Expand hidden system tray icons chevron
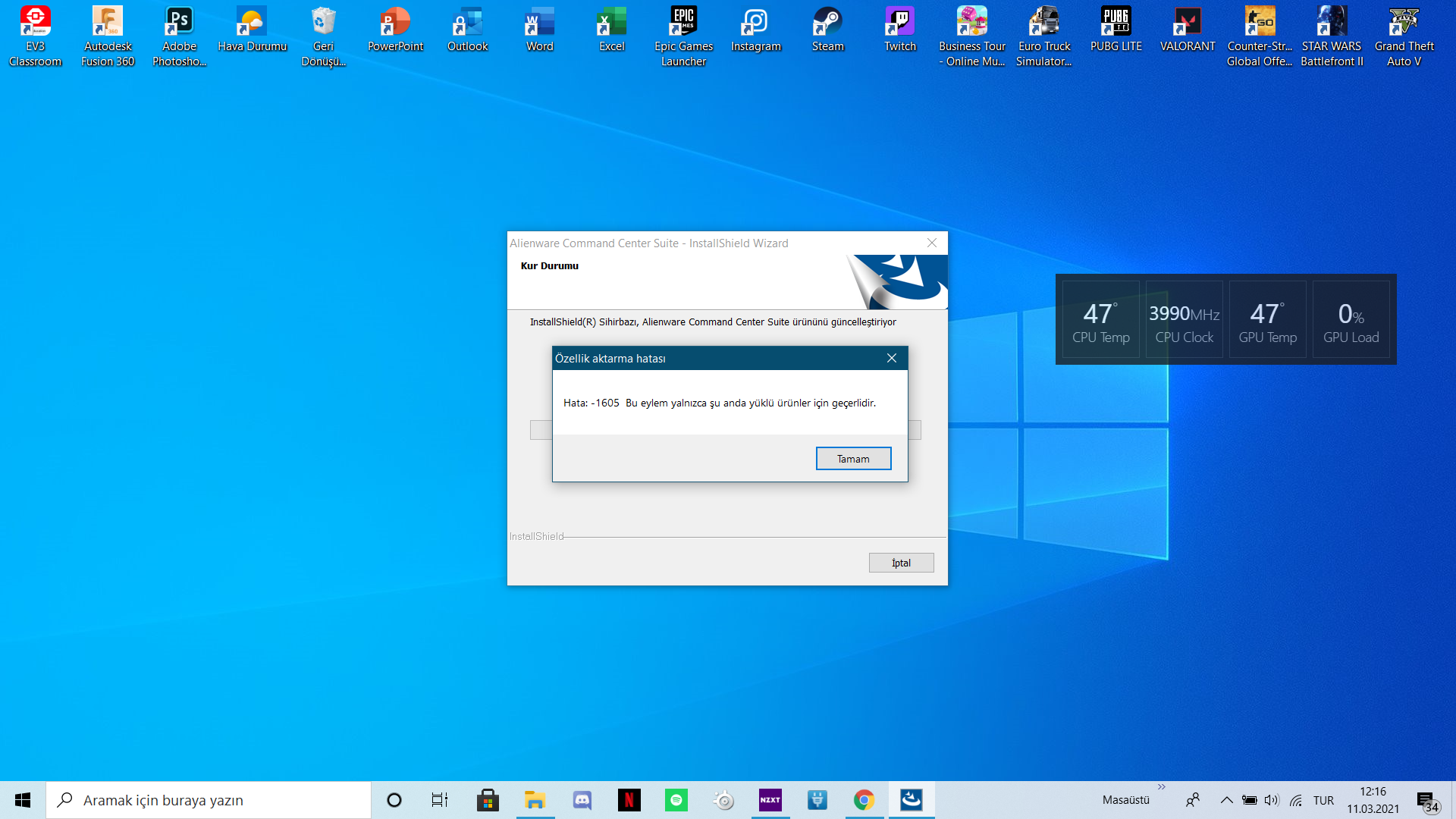 (1226, 800)
